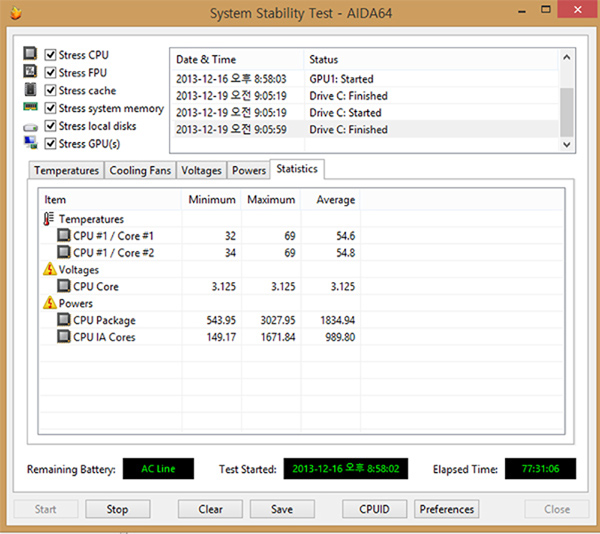Click the chip icon for CPU IA Cores

(64, 337)
